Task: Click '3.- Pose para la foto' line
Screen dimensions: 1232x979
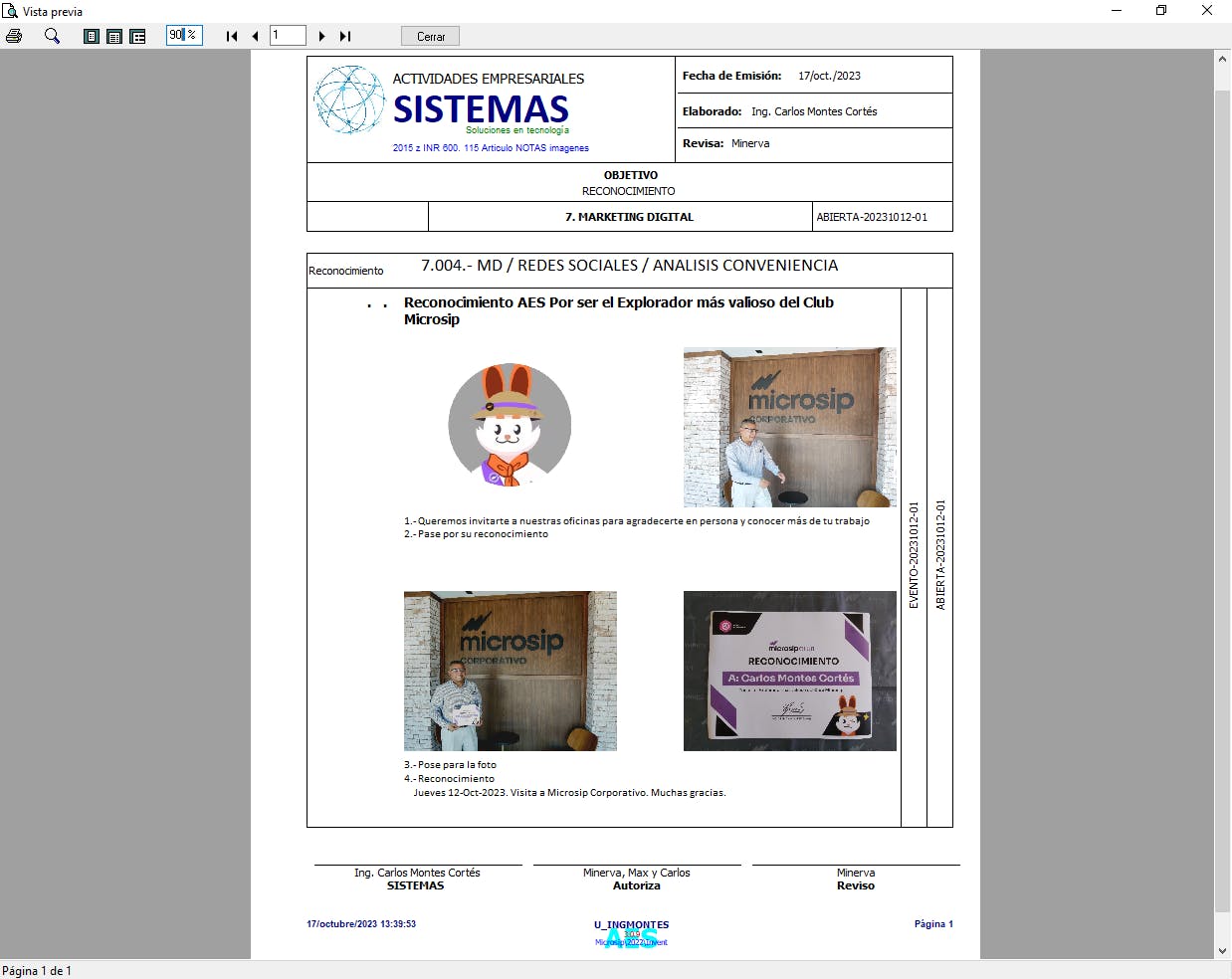Action: 450,765
